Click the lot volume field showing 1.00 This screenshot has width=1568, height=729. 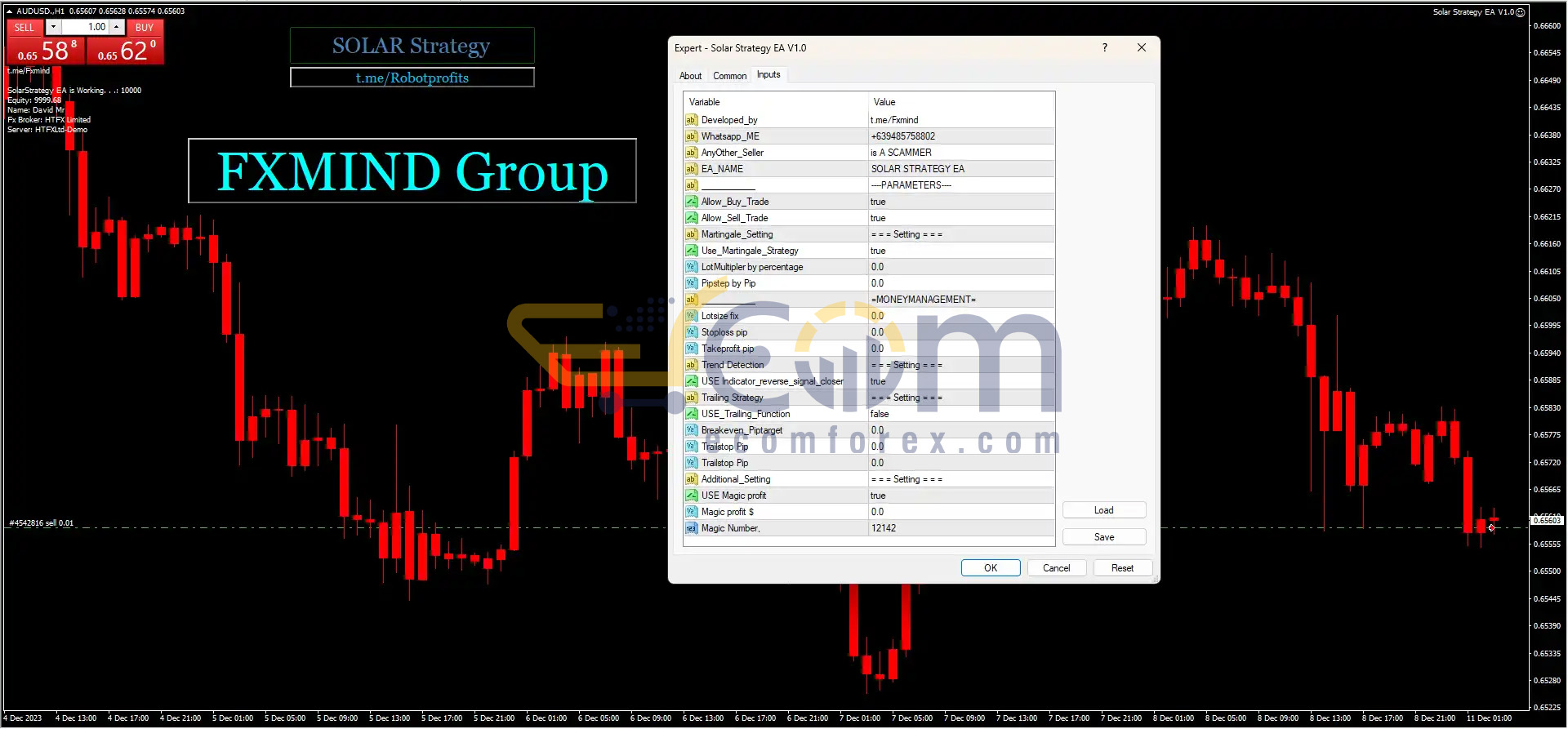[x=85, y=27]
